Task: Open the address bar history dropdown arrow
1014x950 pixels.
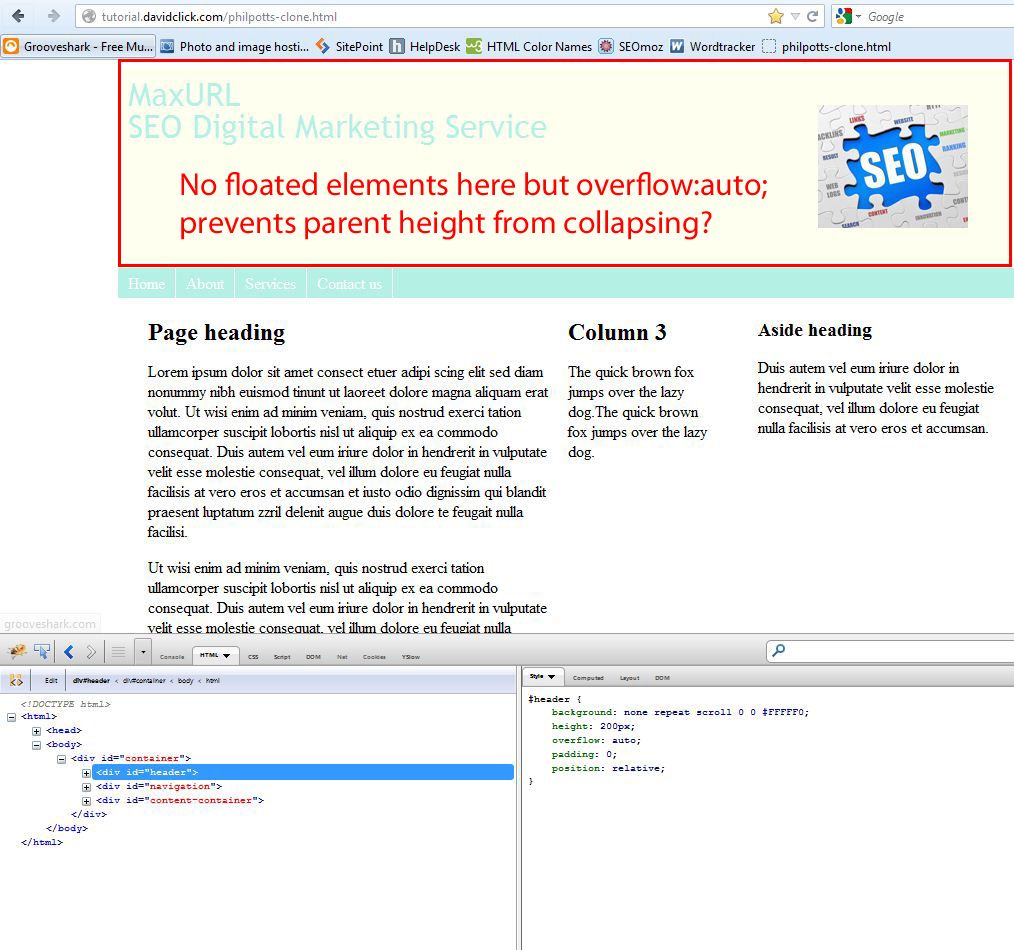Action: point(795,17)
